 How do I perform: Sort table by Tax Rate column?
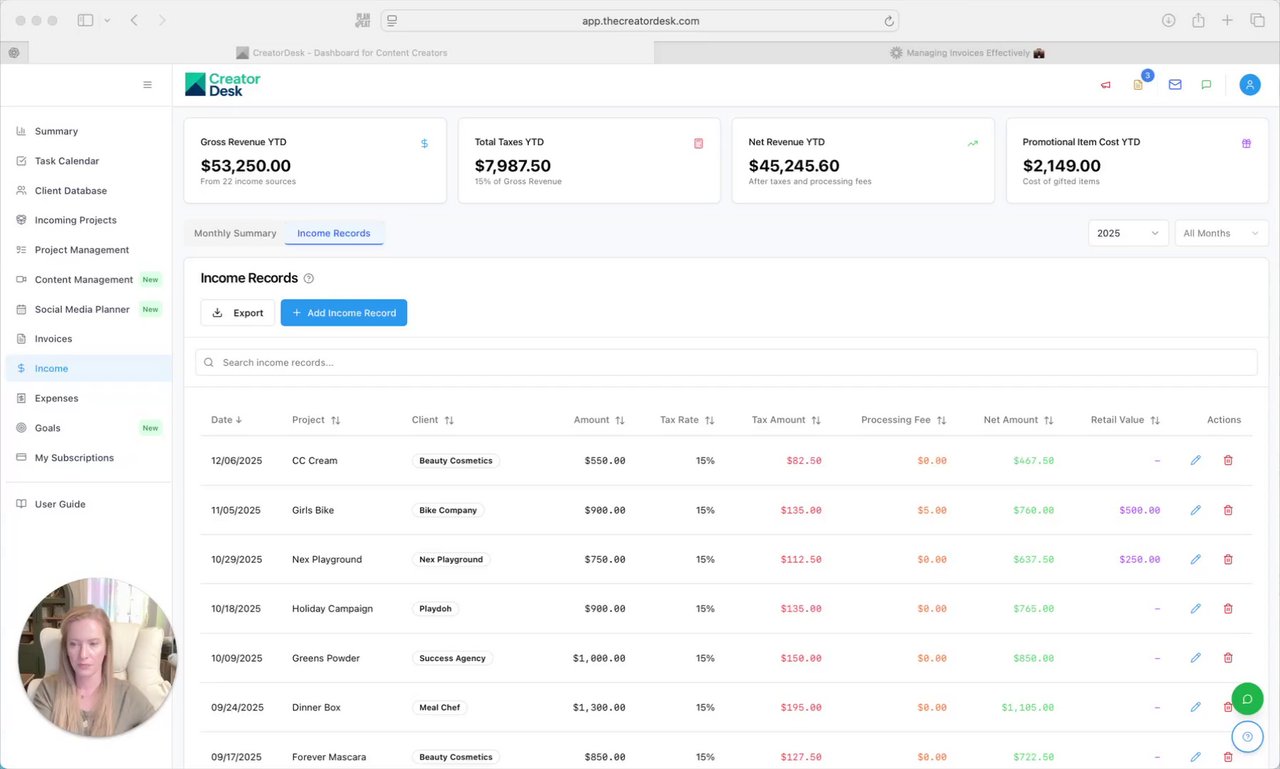688,420
